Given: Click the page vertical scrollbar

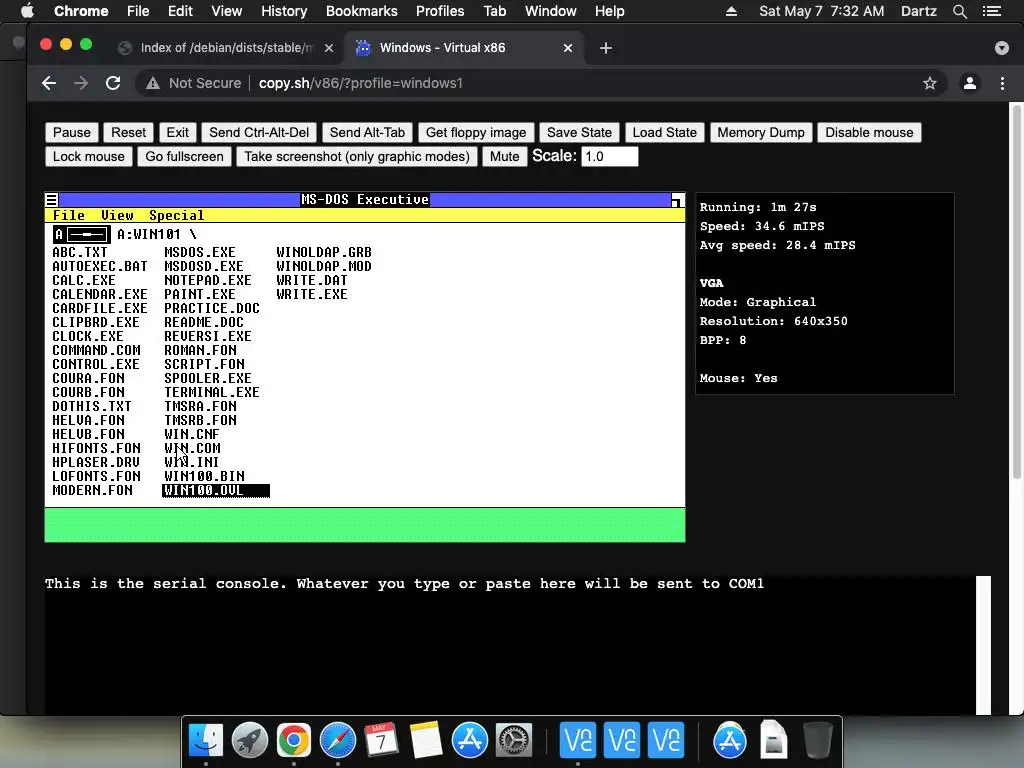Looking at the screenshot, I should (1016, 291).
